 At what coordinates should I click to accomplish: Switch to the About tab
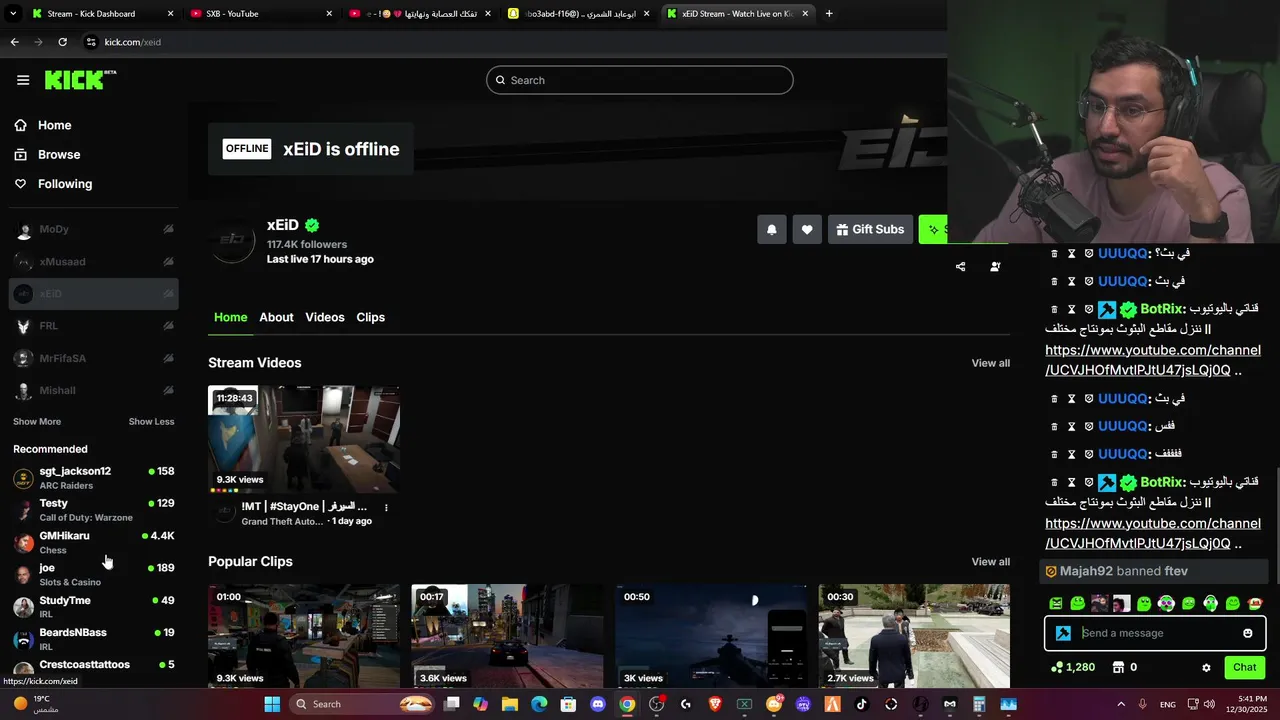tap(276, 317)
